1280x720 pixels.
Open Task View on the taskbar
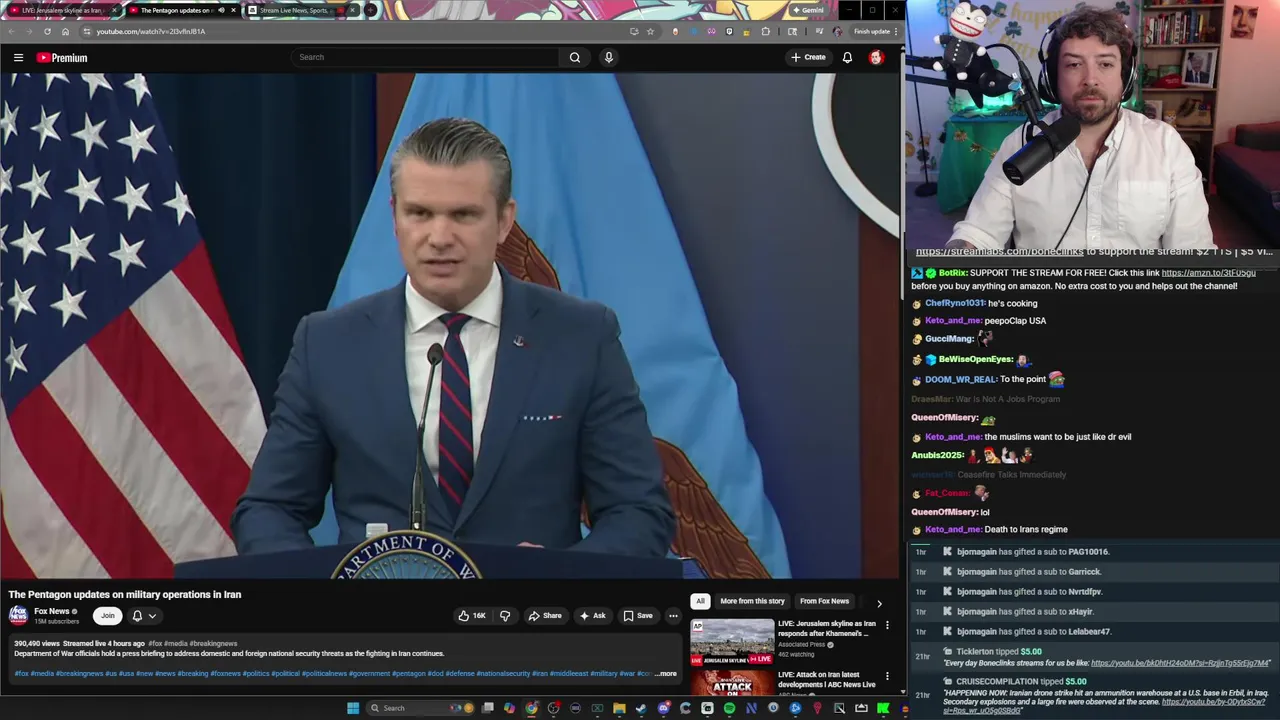487,708
